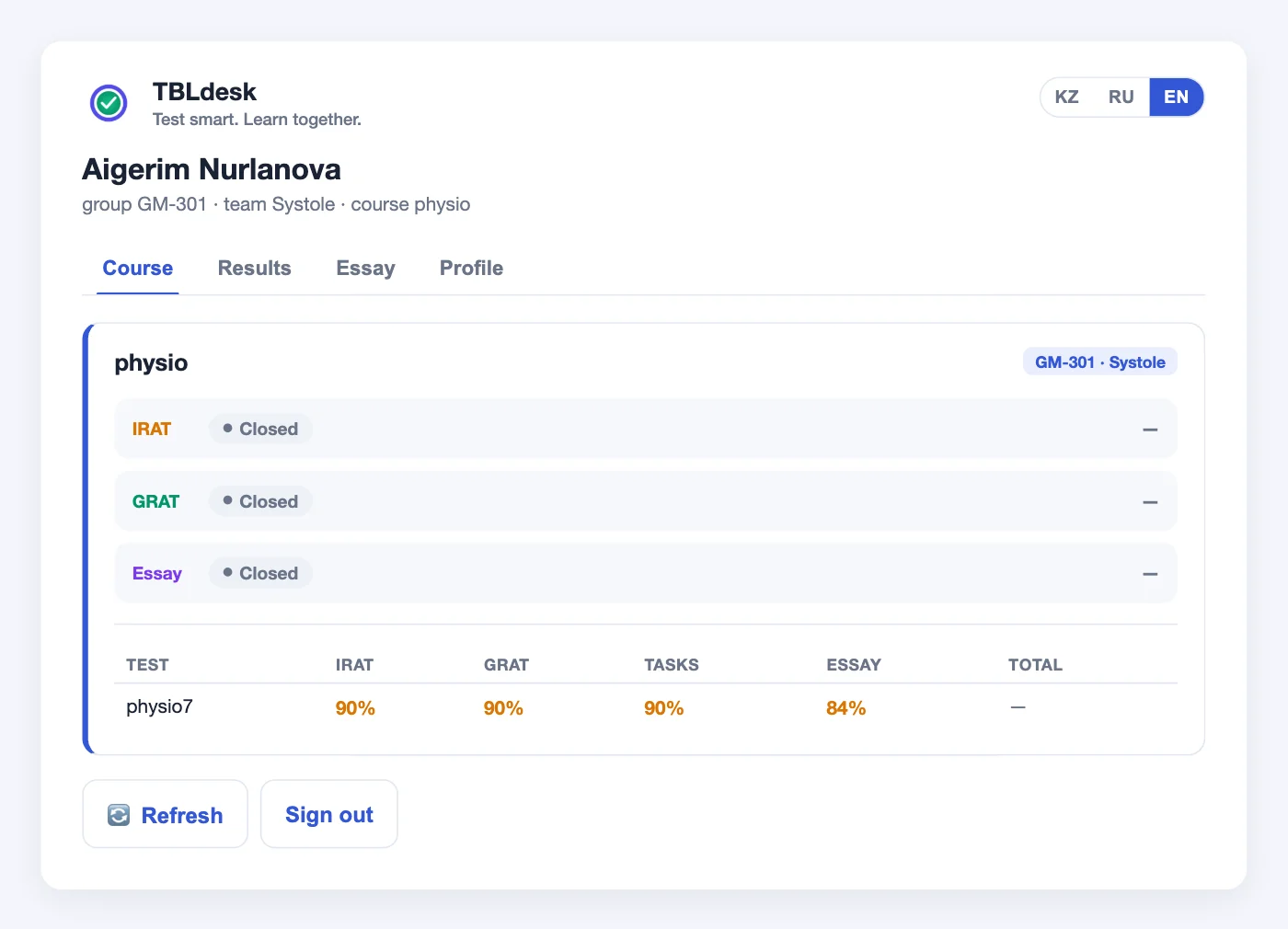Click the Test smart. Learn together. tagline
This screenshot has width=1288, height=929.
point(257,120)
